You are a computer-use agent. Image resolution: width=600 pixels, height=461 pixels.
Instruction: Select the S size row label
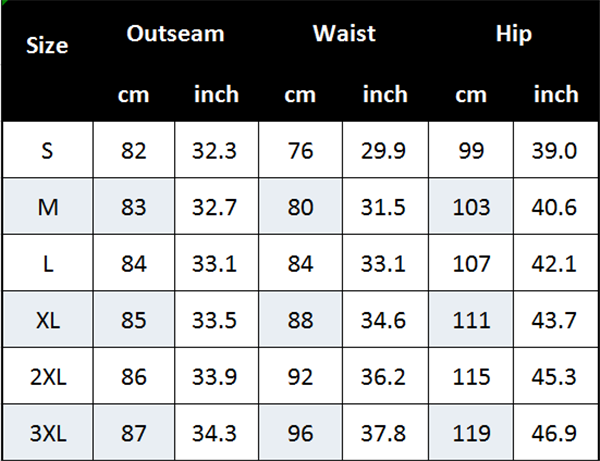pos(47,151)
